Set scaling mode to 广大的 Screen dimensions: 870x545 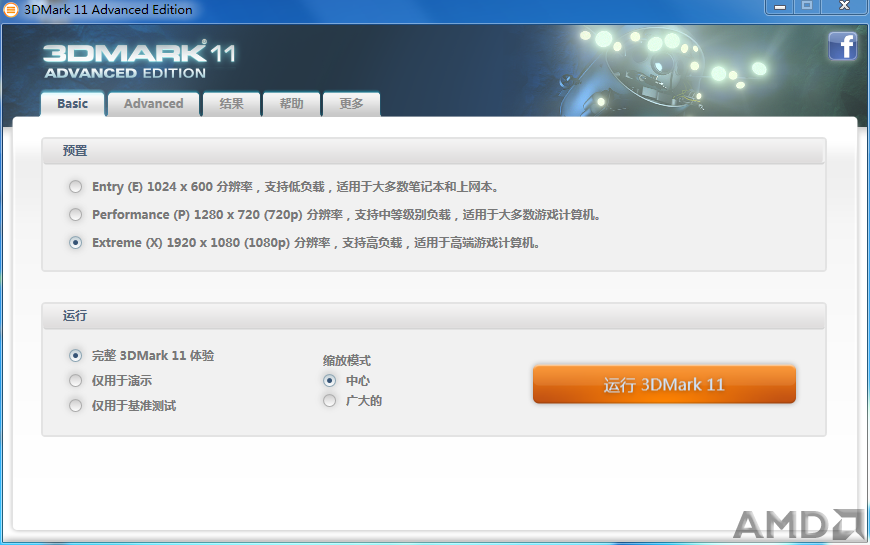[330, 401]
